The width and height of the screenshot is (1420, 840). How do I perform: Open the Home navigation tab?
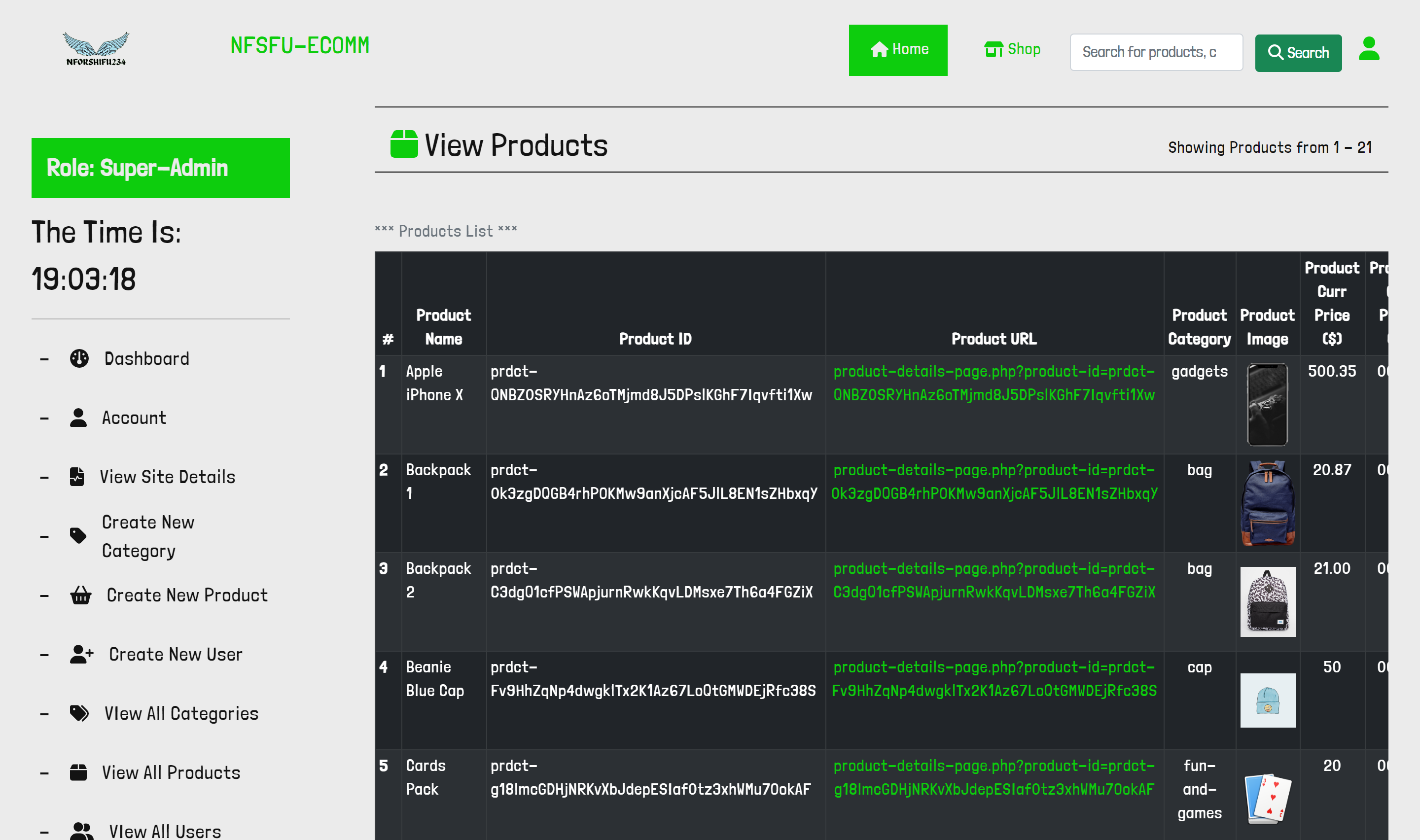[898, 50]
